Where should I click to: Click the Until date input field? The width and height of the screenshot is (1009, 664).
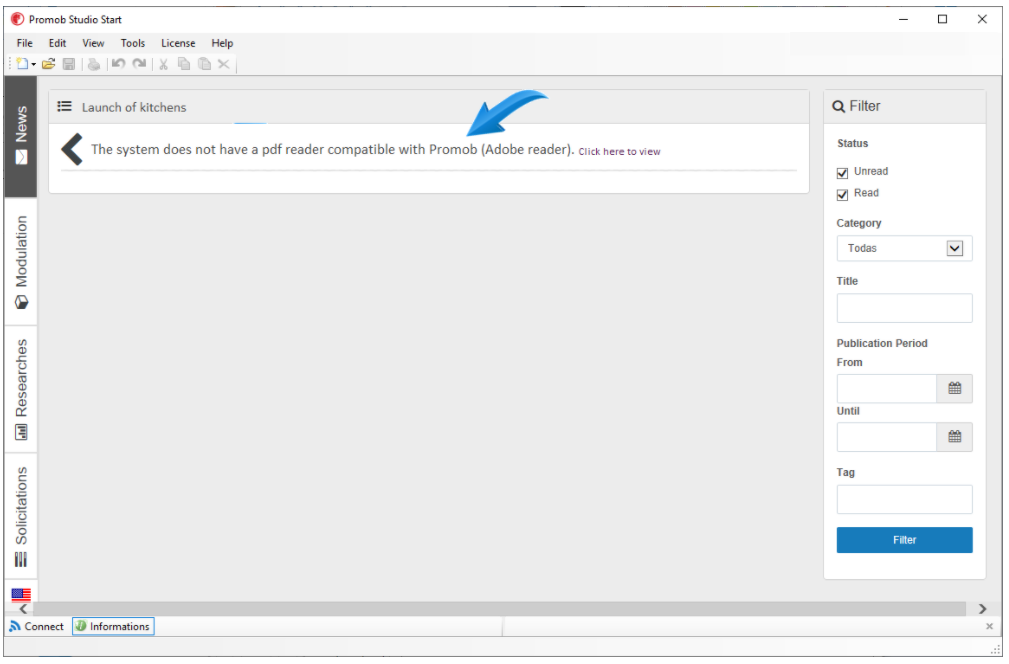click(886, 437)
